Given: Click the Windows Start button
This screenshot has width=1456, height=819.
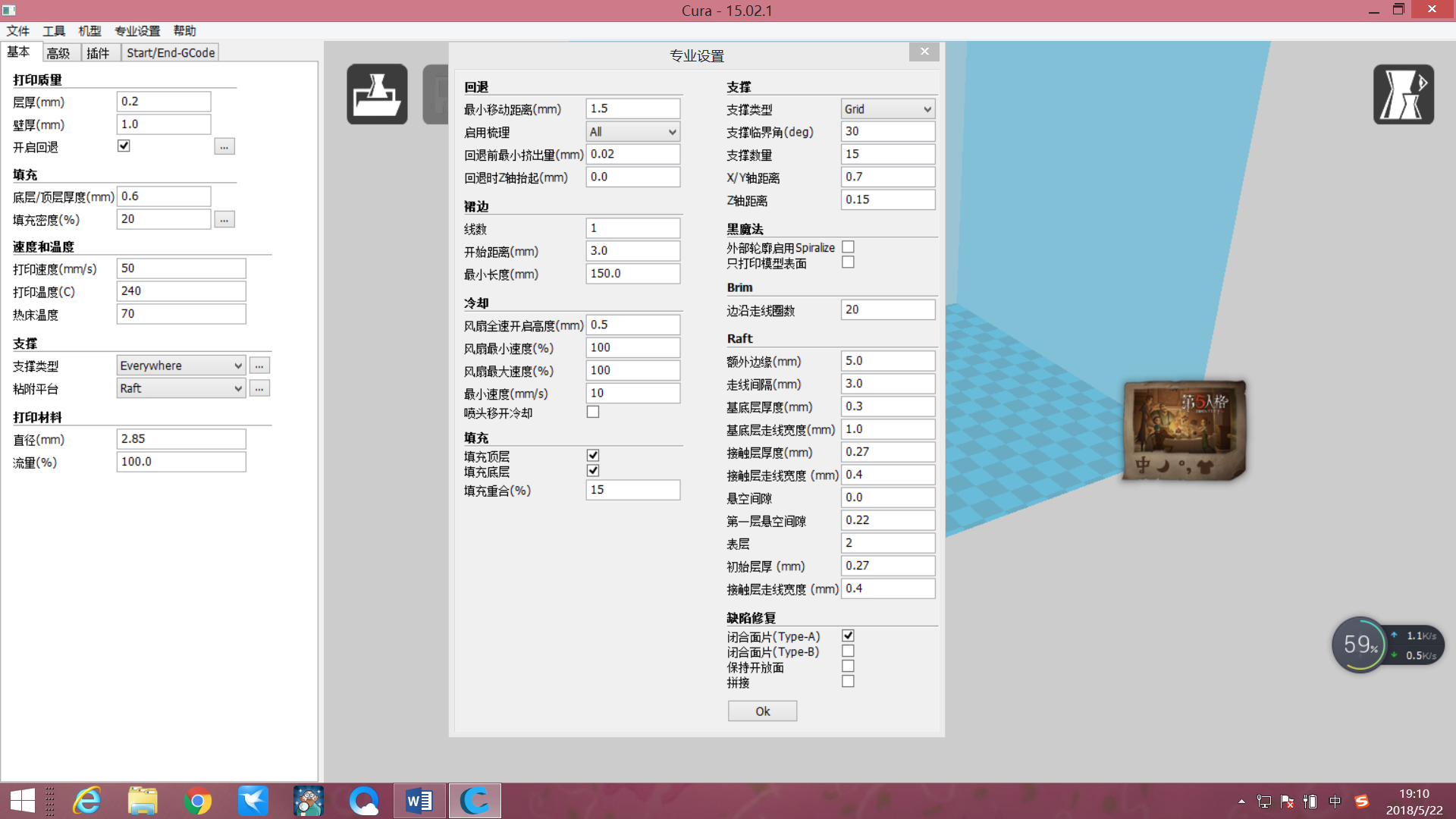Looking at the screenshot, I should [23, 801].
